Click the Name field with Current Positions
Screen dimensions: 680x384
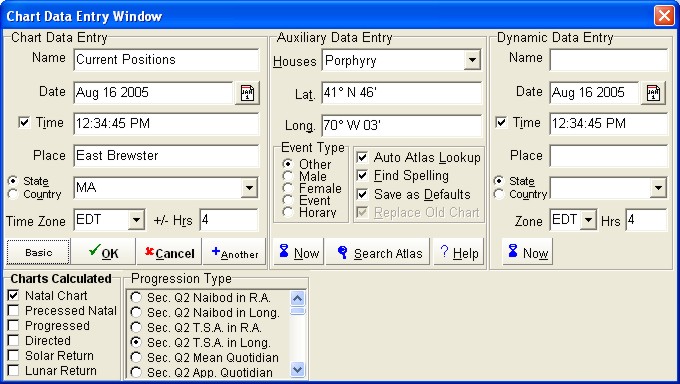[166, 60]
